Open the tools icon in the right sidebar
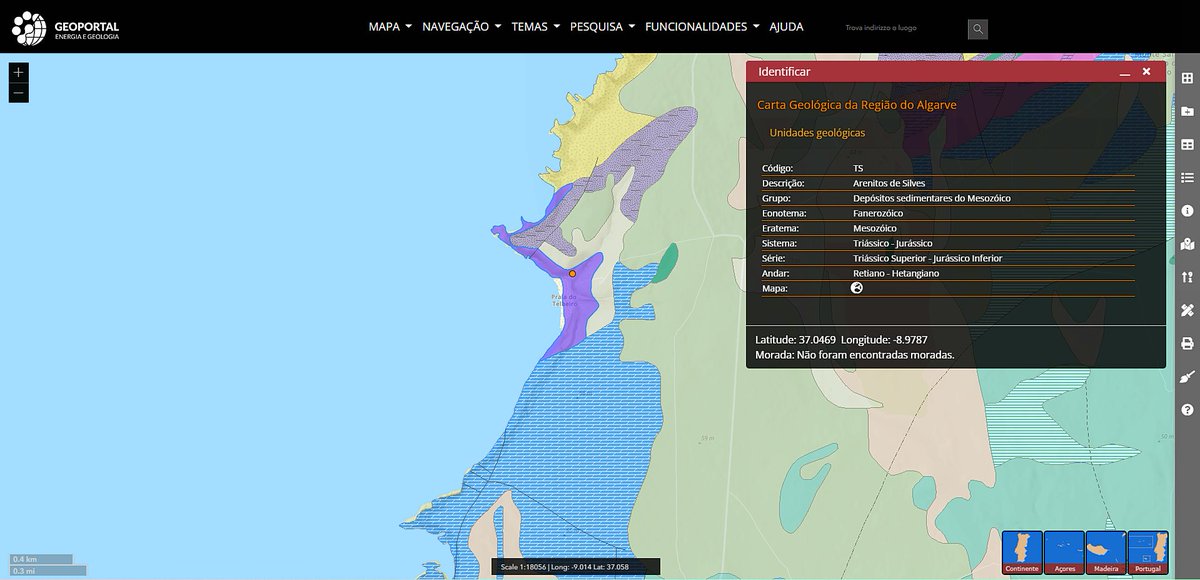This screenshot has height=580, width=1200. [1185, 310]
